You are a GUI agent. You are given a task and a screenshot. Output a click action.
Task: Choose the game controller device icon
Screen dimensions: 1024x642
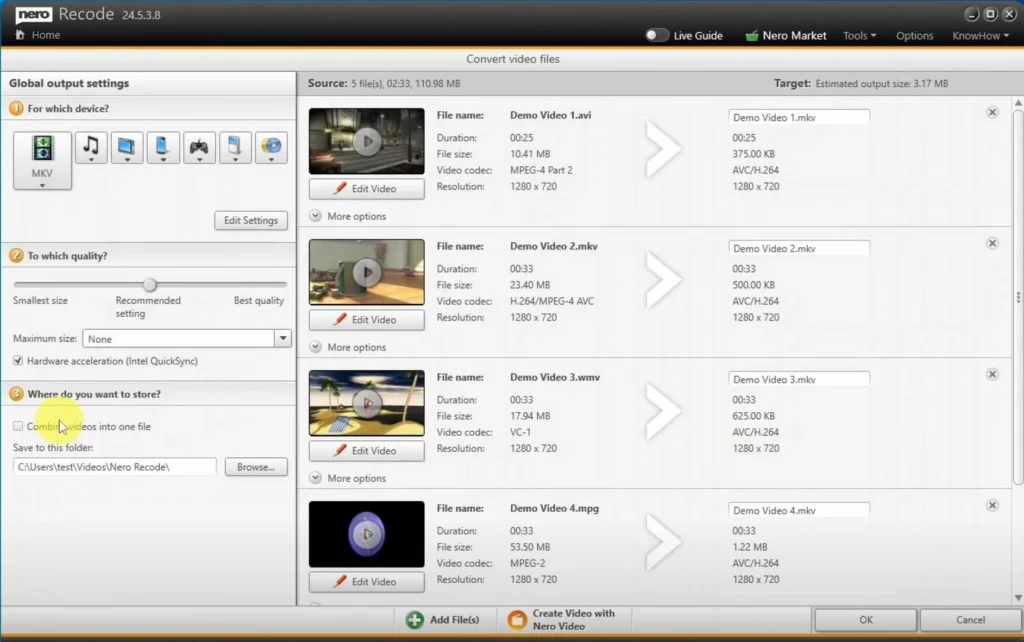199,147
